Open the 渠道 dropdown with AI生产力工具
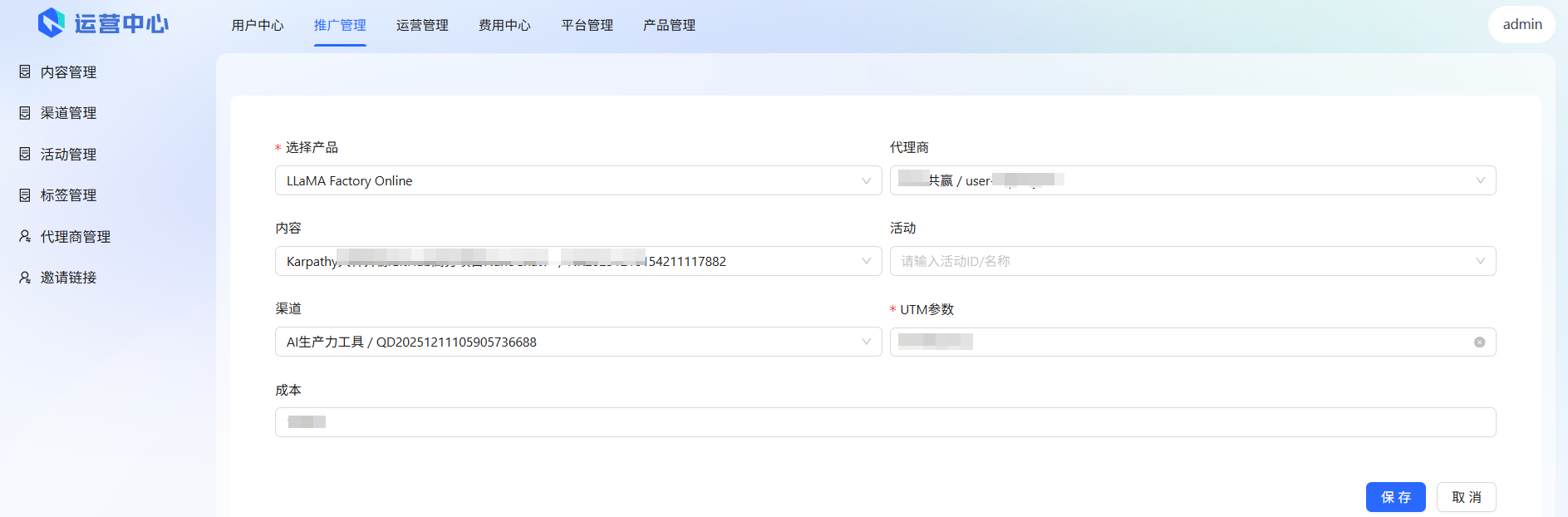 click(866, 342)
